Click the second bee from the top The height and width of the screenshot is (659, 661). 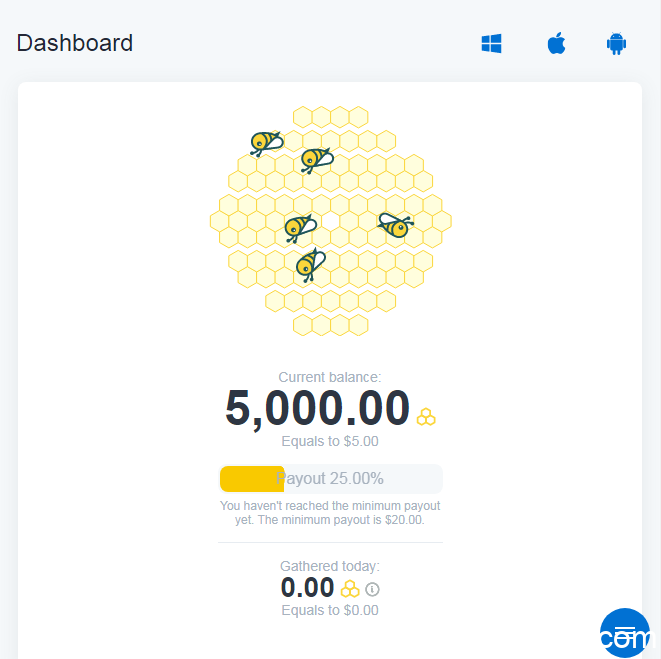317,160
